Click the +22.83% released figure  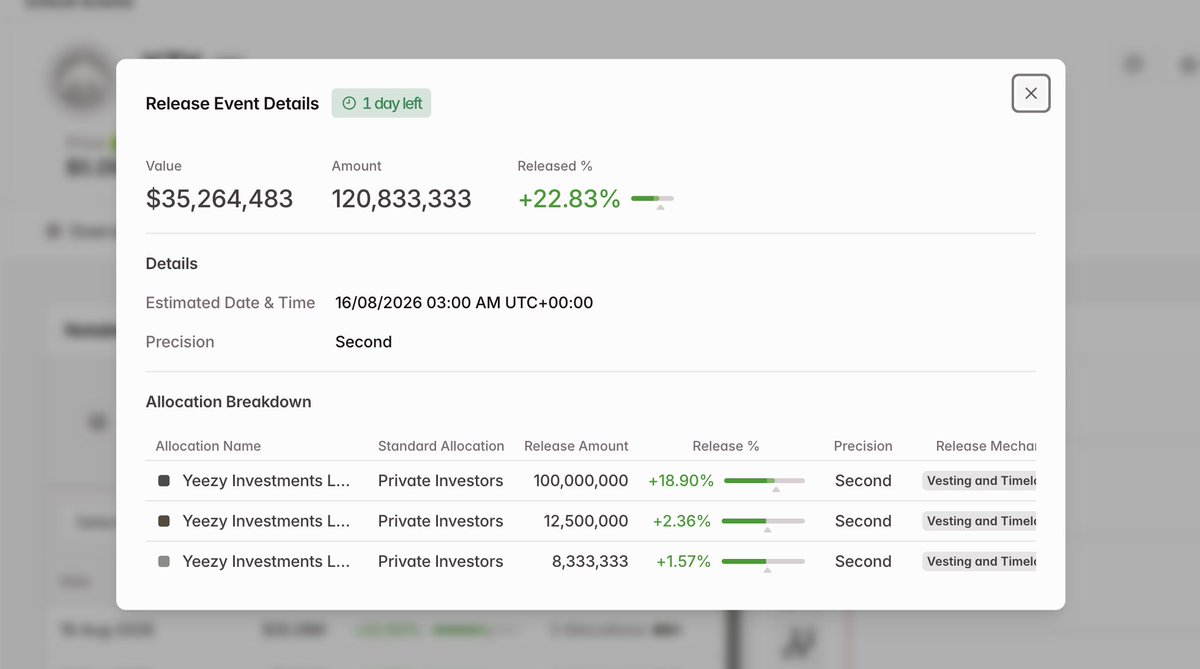click(x=569, y=199)
